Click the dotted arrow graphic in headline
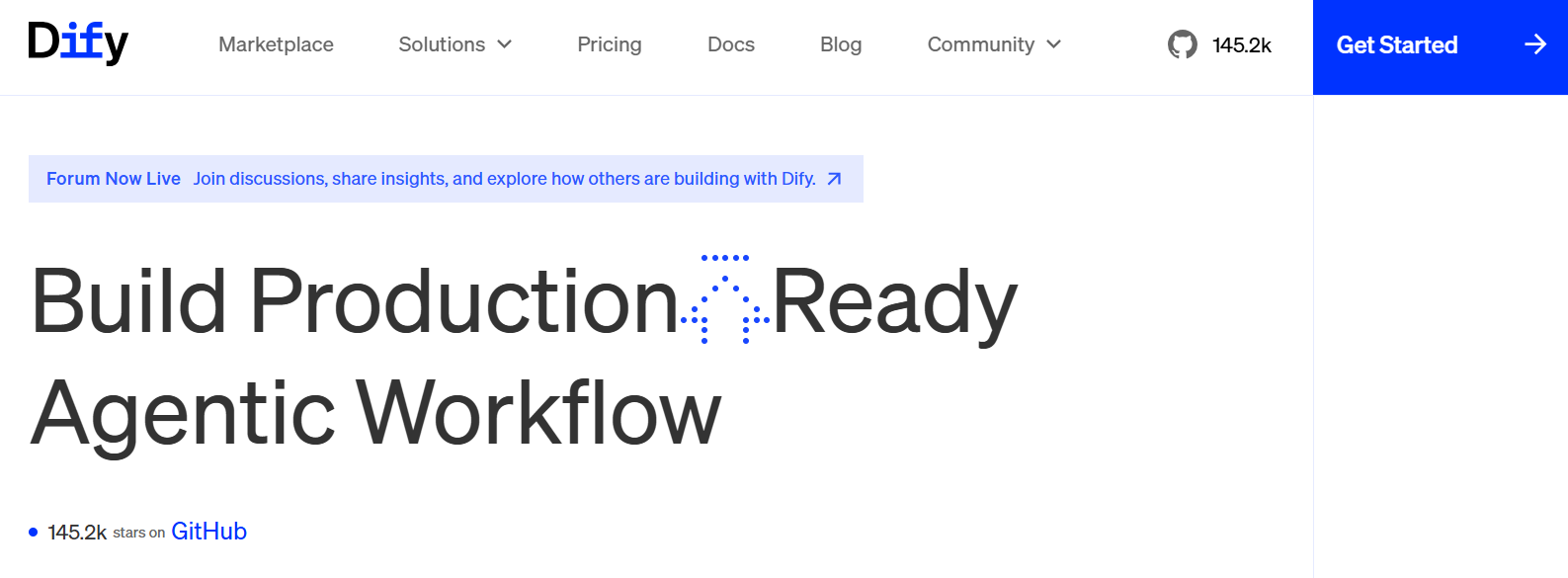Image resolution: width=1568 pixels, height=578 pixels. pyautogui.click(x=725, y=299)
